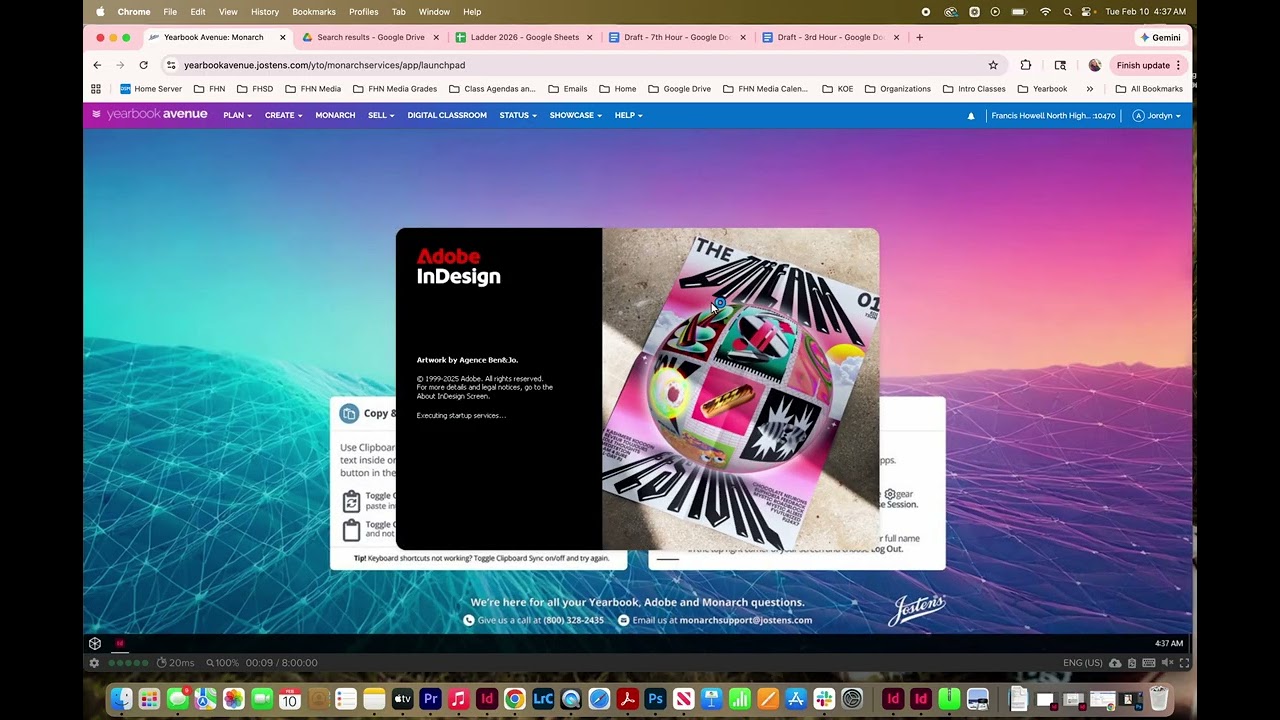Click the Yearbook Avenue logo
The image size is (1280, 720).
pyautogui.click(x=150, y=115)
